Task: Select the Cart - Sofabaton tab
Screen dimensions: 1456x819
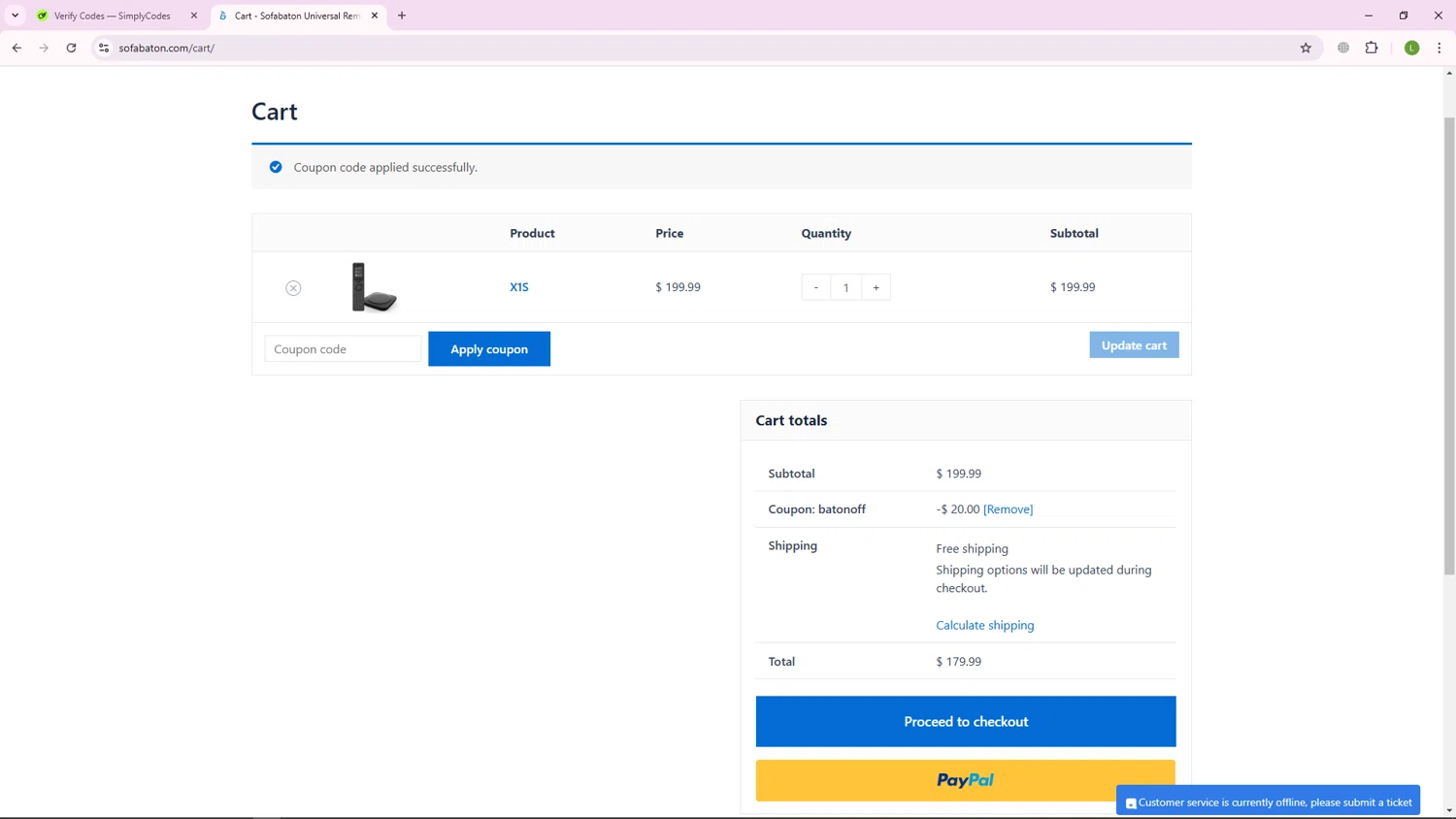Action: (x=298, y=16)
